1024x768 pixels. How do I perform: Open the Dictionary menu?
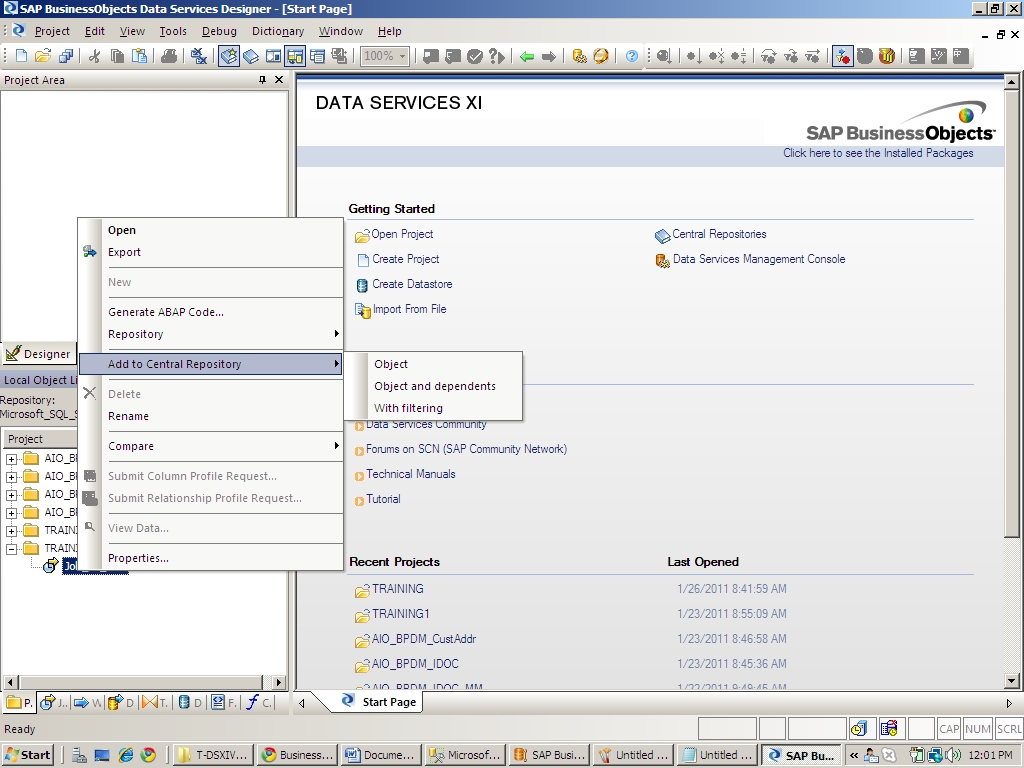coord(278,31)
